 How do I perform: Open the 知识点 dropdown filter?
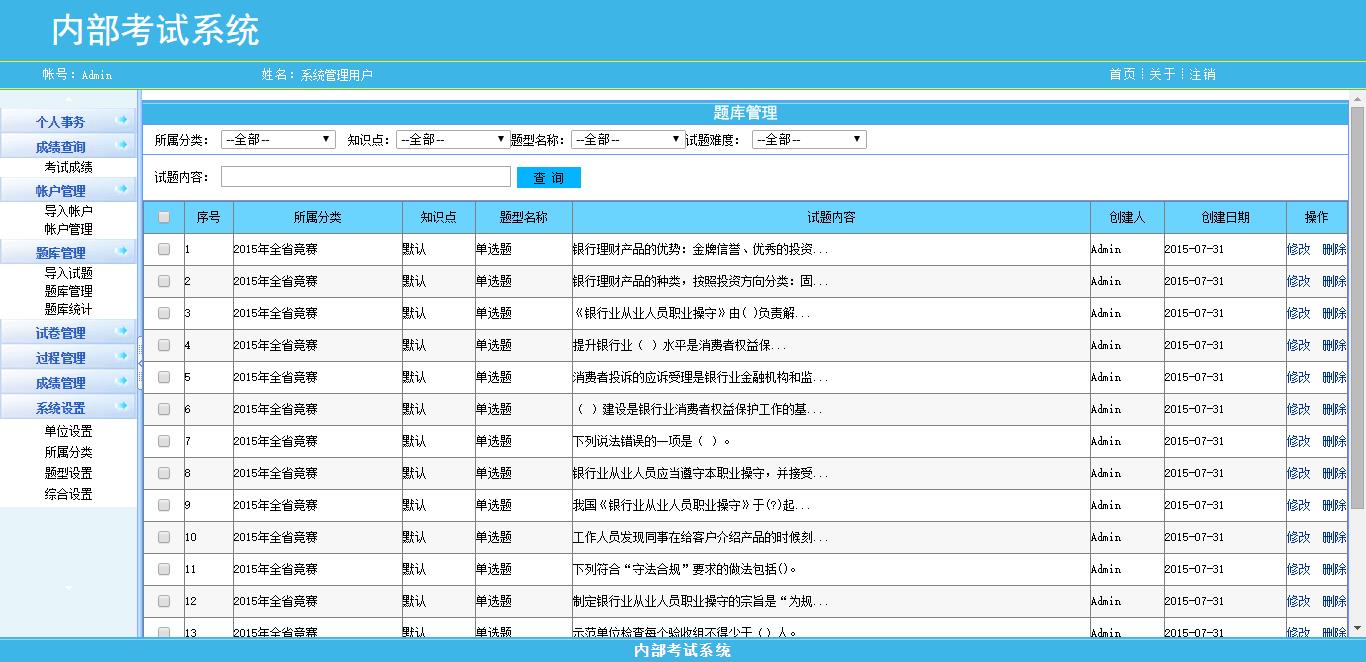pos(453,140)
